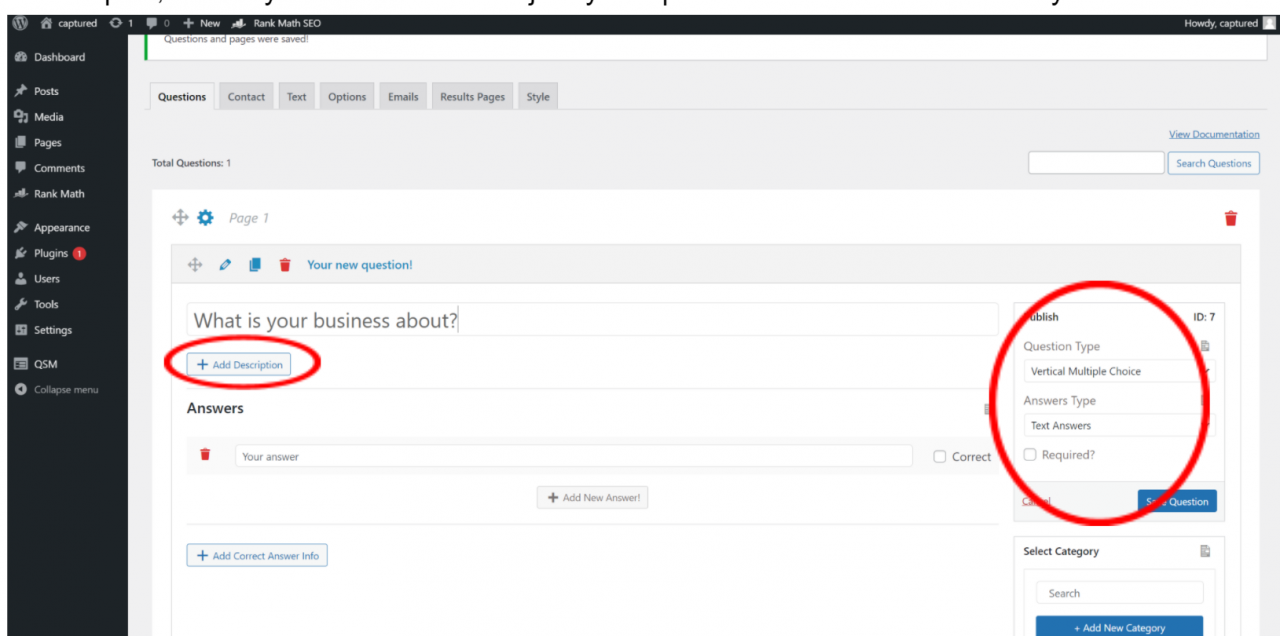Open the View Documentation link
1280x636 pixels.
point(1213,133)
